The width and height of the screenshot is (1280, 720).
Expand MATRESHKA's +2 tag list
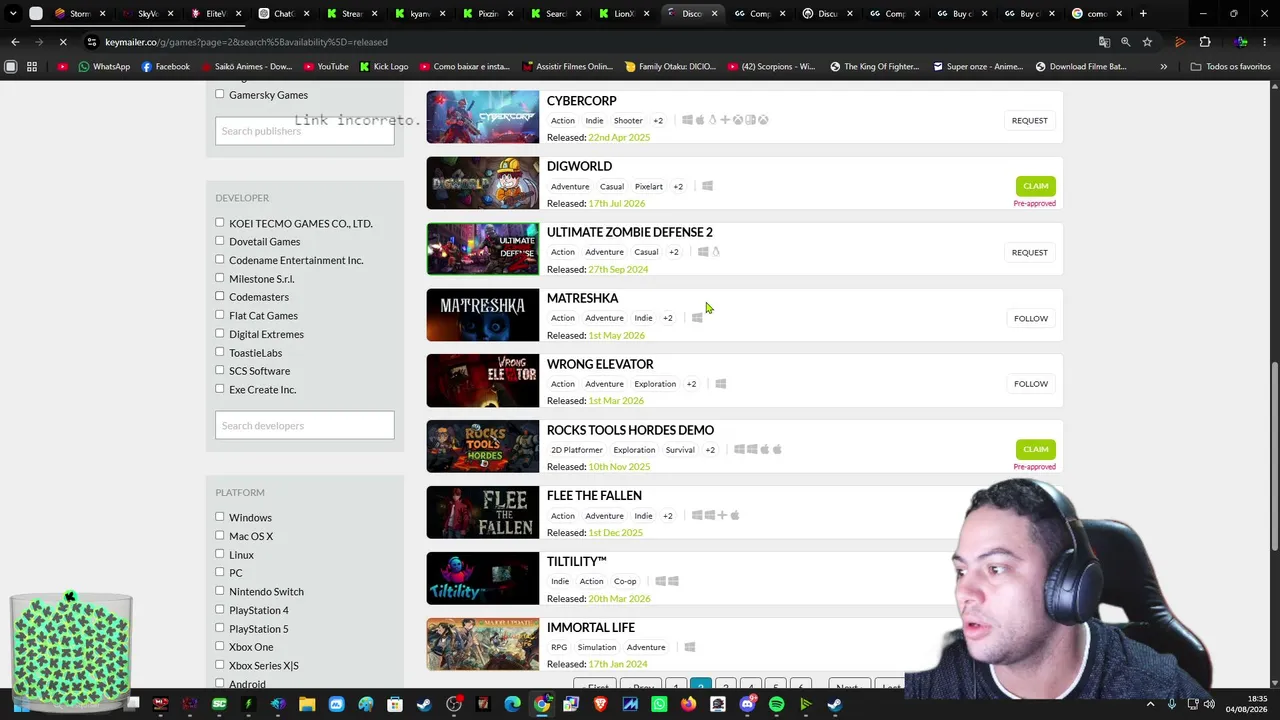668,318
